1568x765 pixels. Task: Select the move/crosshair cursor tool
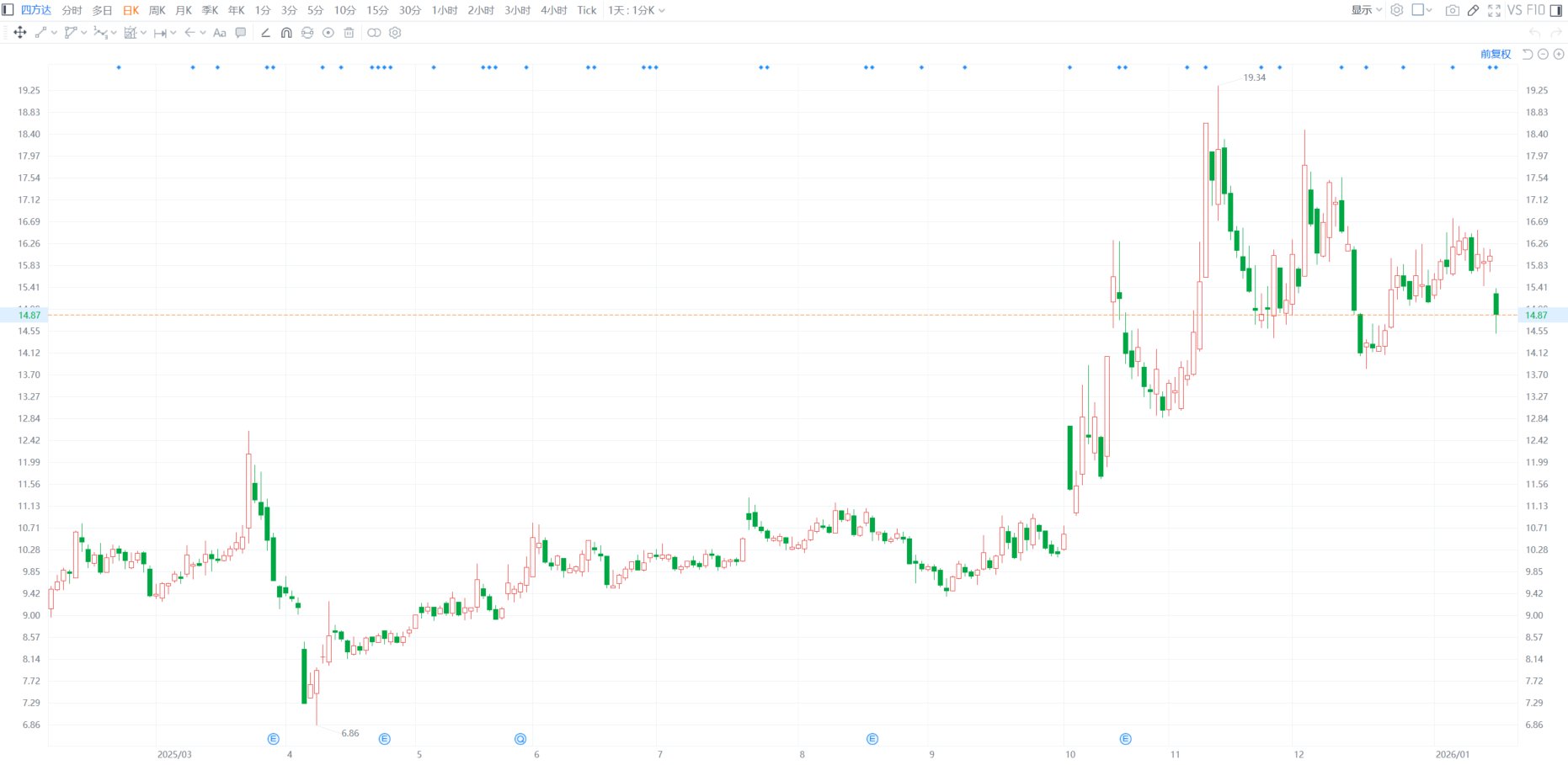[x=20, y=33]
